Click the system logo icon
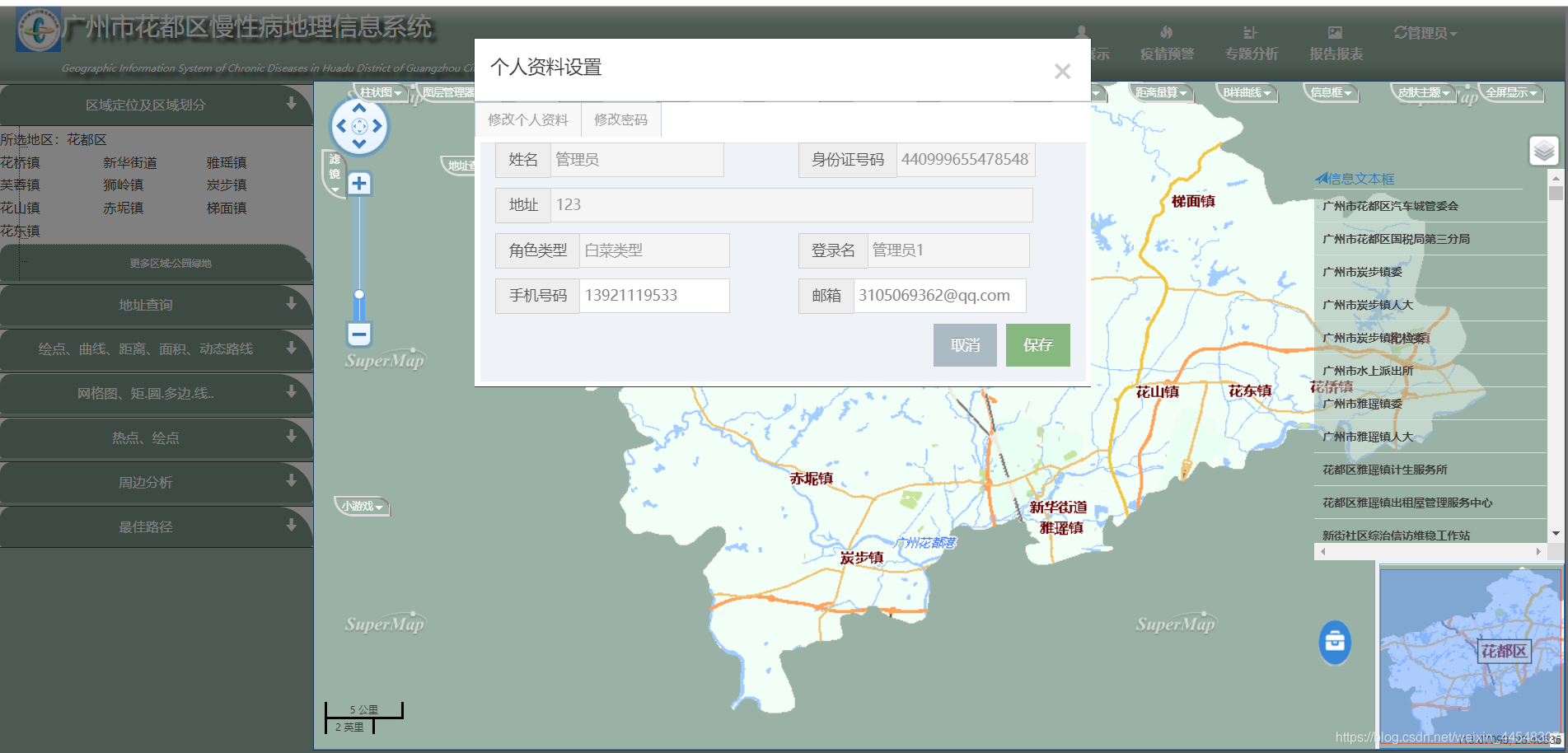 point(38,30)
